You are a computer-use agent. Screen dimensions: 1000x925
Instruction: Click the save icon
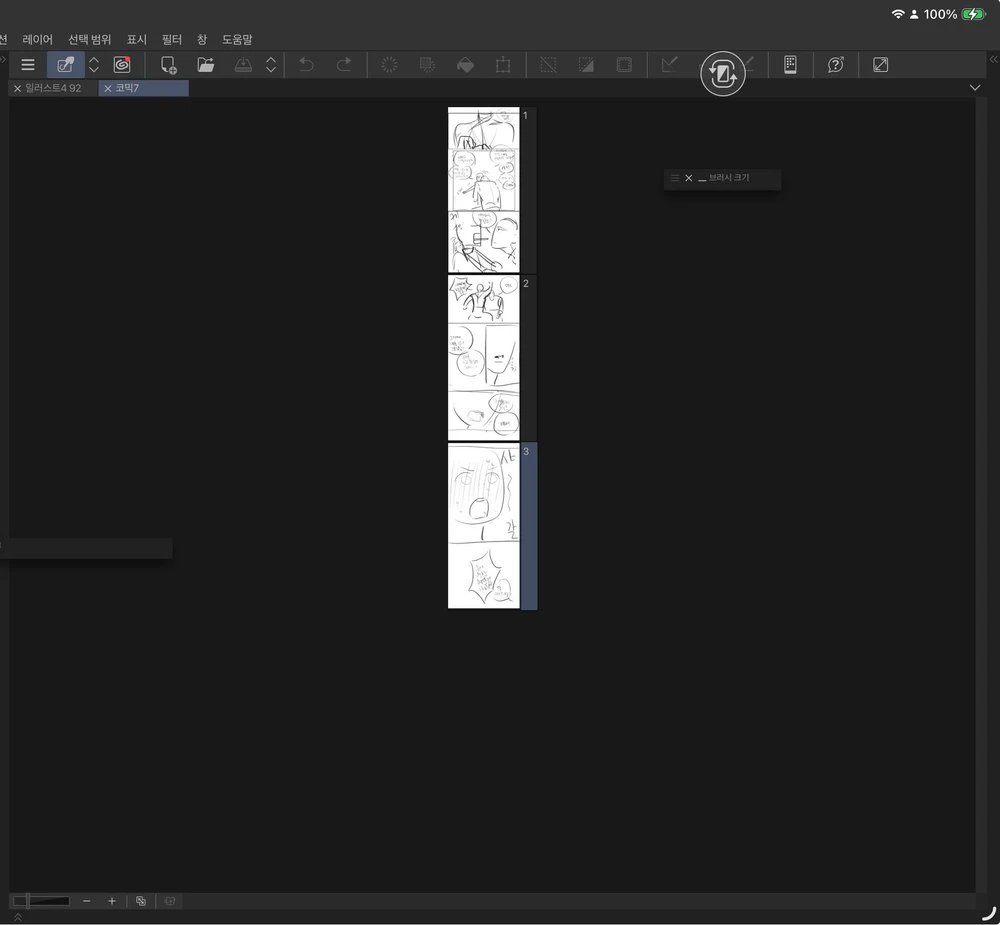tap(244, 64)
